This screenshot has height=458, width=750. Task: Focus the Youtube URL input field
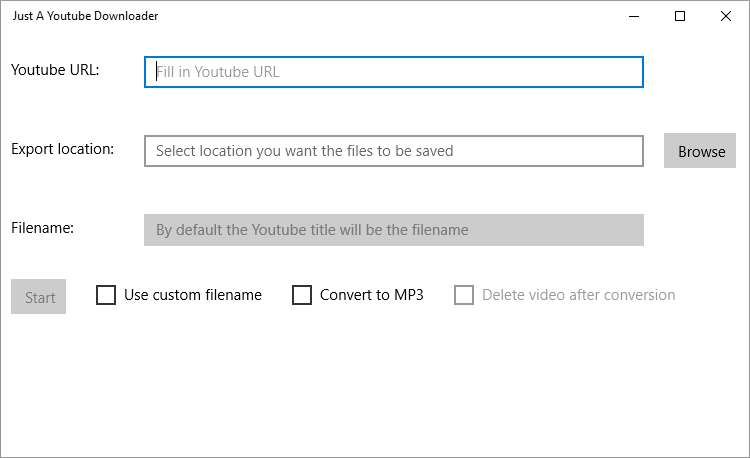[394, 72]
